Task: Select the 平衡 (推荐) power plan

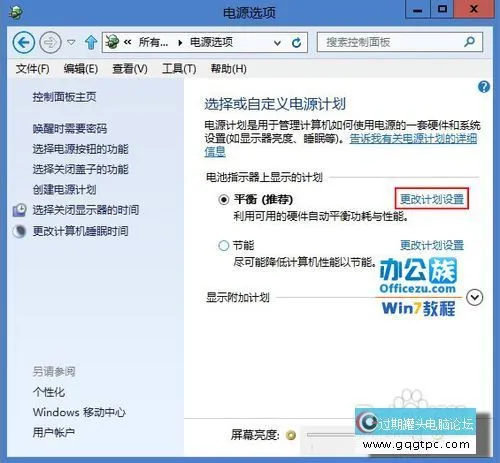Action: pyautogui.click(x=224, y=200)
